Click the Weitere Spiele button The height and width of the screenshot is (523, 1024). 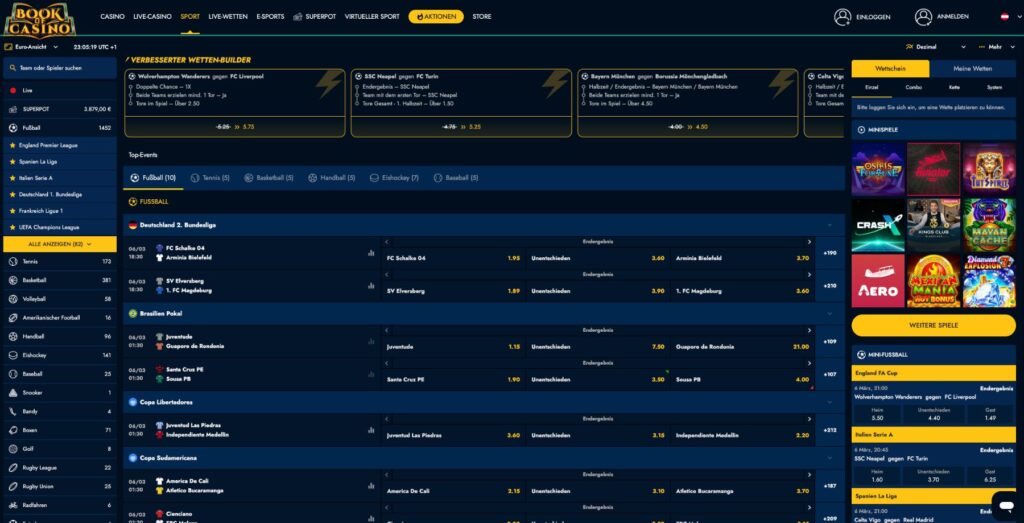[x=934, y=325]
